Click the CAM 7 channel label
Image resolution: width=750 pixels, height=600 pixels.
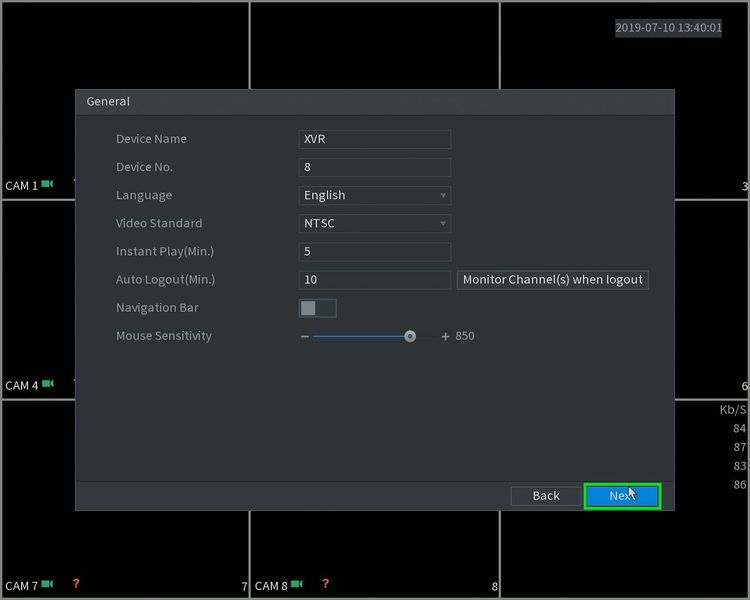pyautogui.click(x=22, y=586)
